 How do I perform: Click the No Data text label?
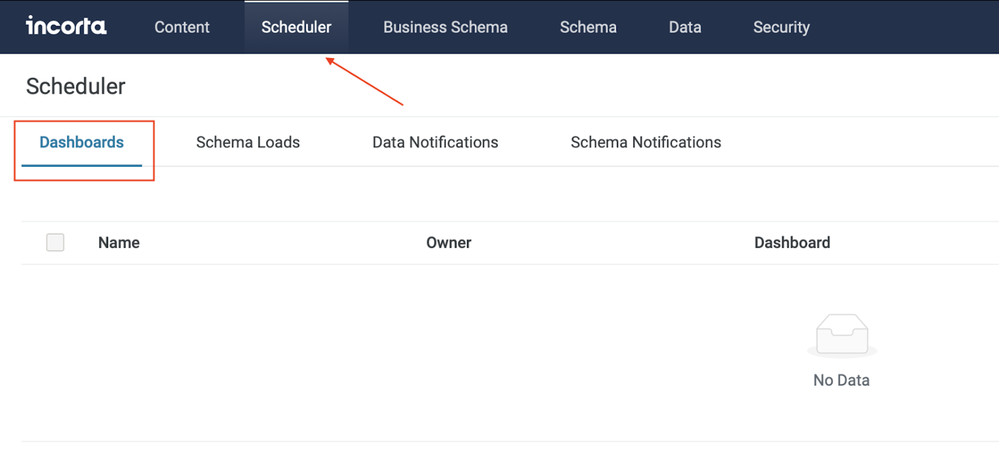[x=841, y=380]
